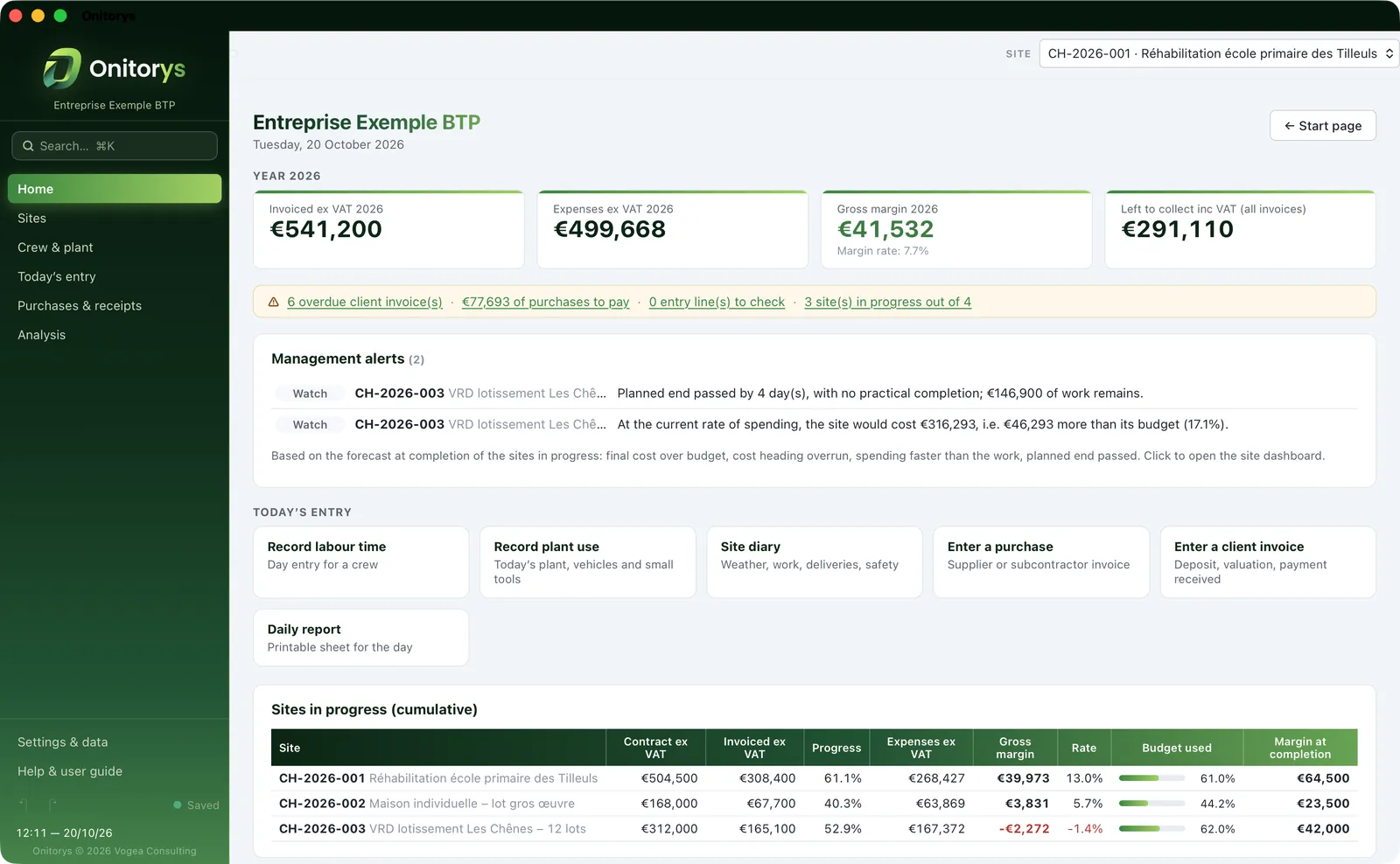
Task: Click the undo arrow icon in sidebar footer
Action: point(24,804)
